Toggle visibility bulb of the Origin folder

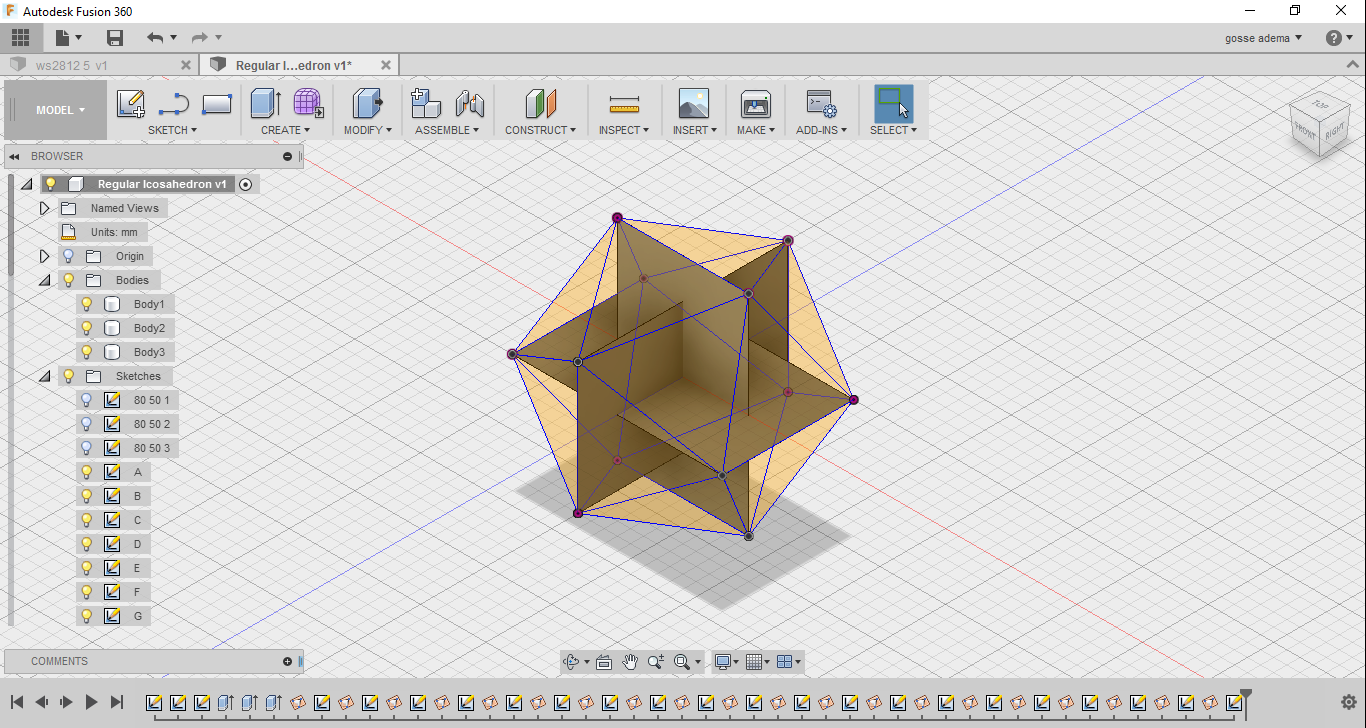pyautogui.click(x=69, y=256)
